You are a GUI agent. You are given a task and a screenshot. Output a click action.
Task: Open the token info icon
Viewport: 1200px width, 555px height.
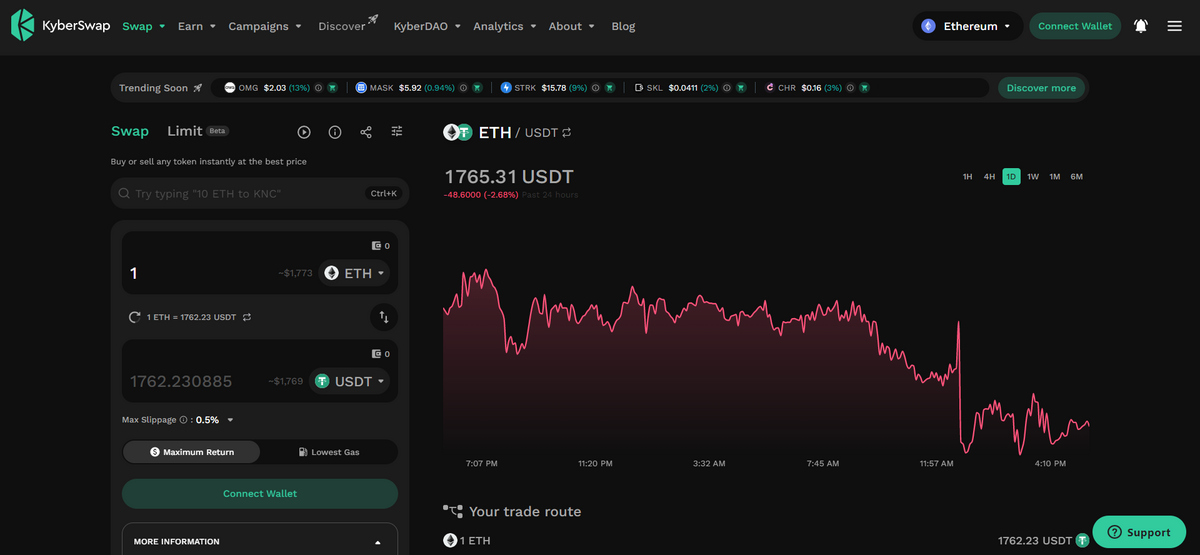[335, 132]
